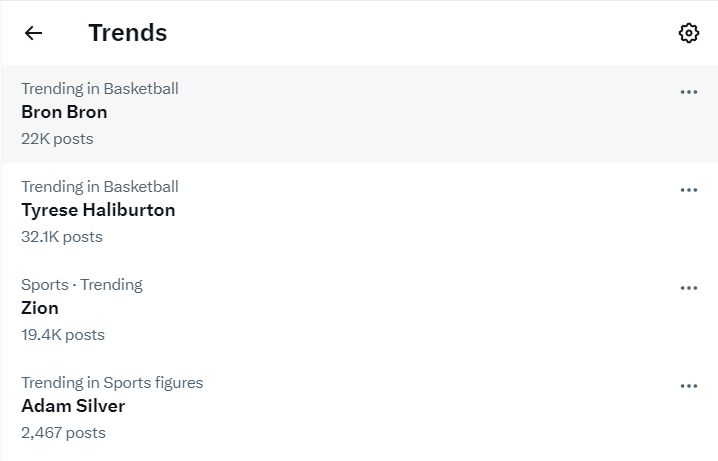Click the "Trending in Sports figures" label
The height and width of the screenshot is (461, 718).
pyautogui.click(x=112, y=382)
